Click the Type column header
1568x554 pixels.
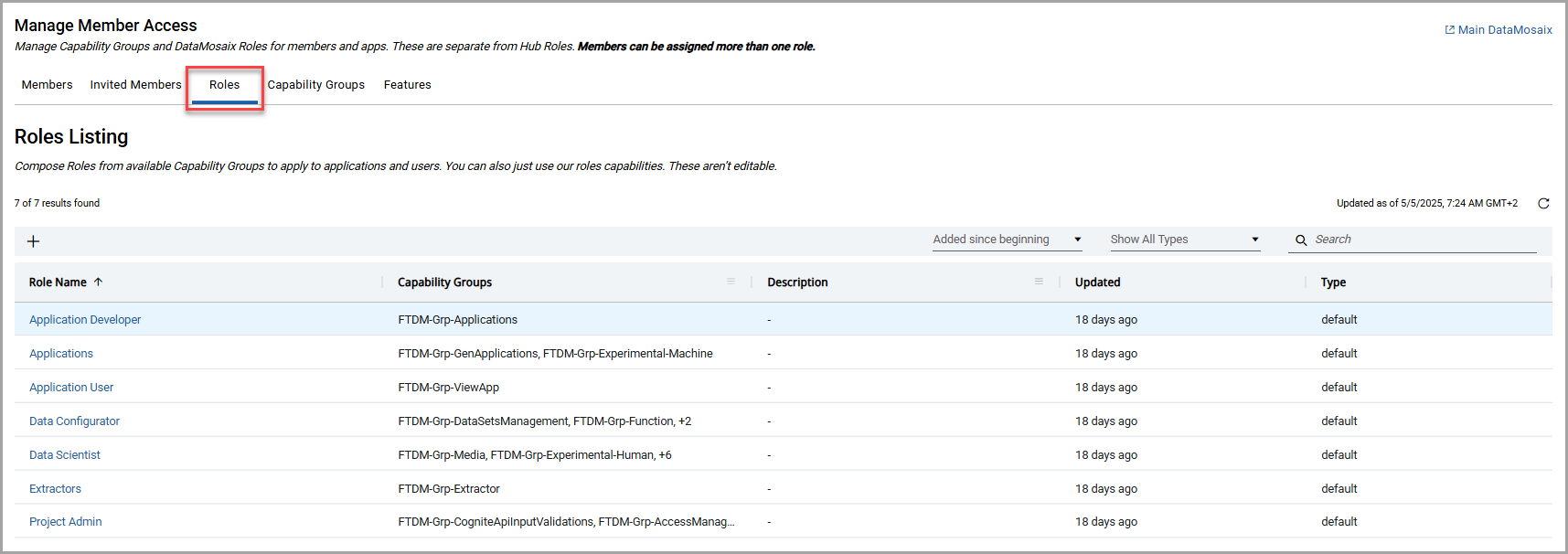click(x=1333, y=282)
